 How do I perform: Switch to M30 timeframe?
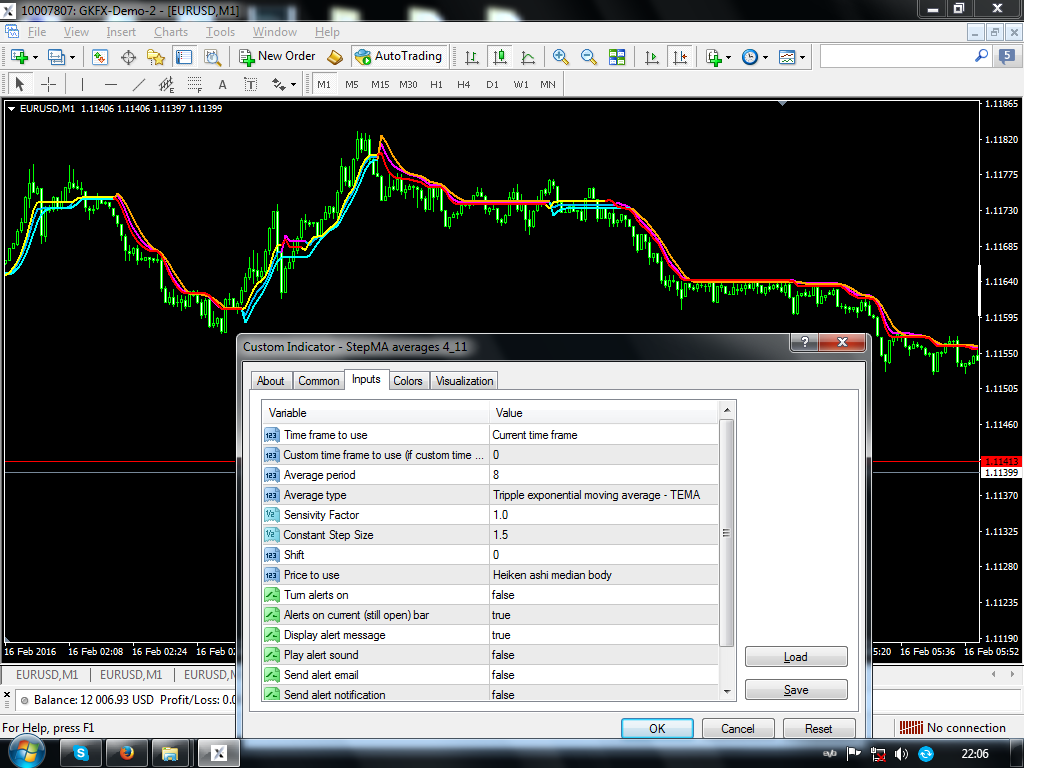point(408,84)
